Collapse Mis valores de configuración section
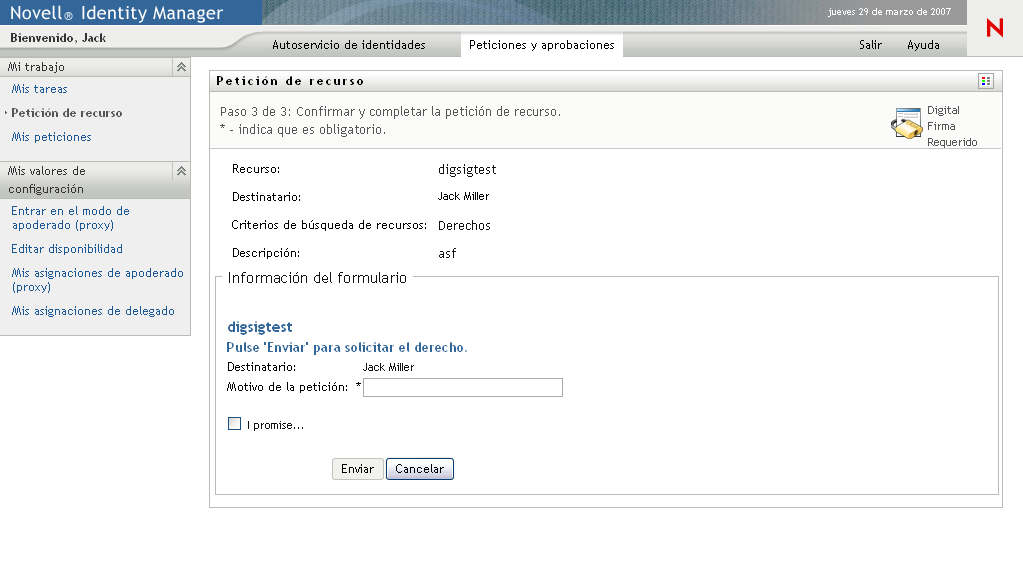1023x571 pixels. (x=181, y=171)
